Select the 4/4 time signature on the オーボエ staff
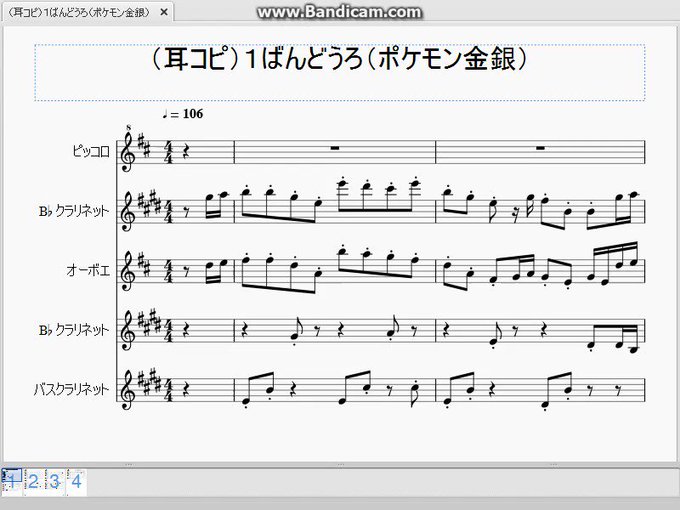 coord(168,271)
